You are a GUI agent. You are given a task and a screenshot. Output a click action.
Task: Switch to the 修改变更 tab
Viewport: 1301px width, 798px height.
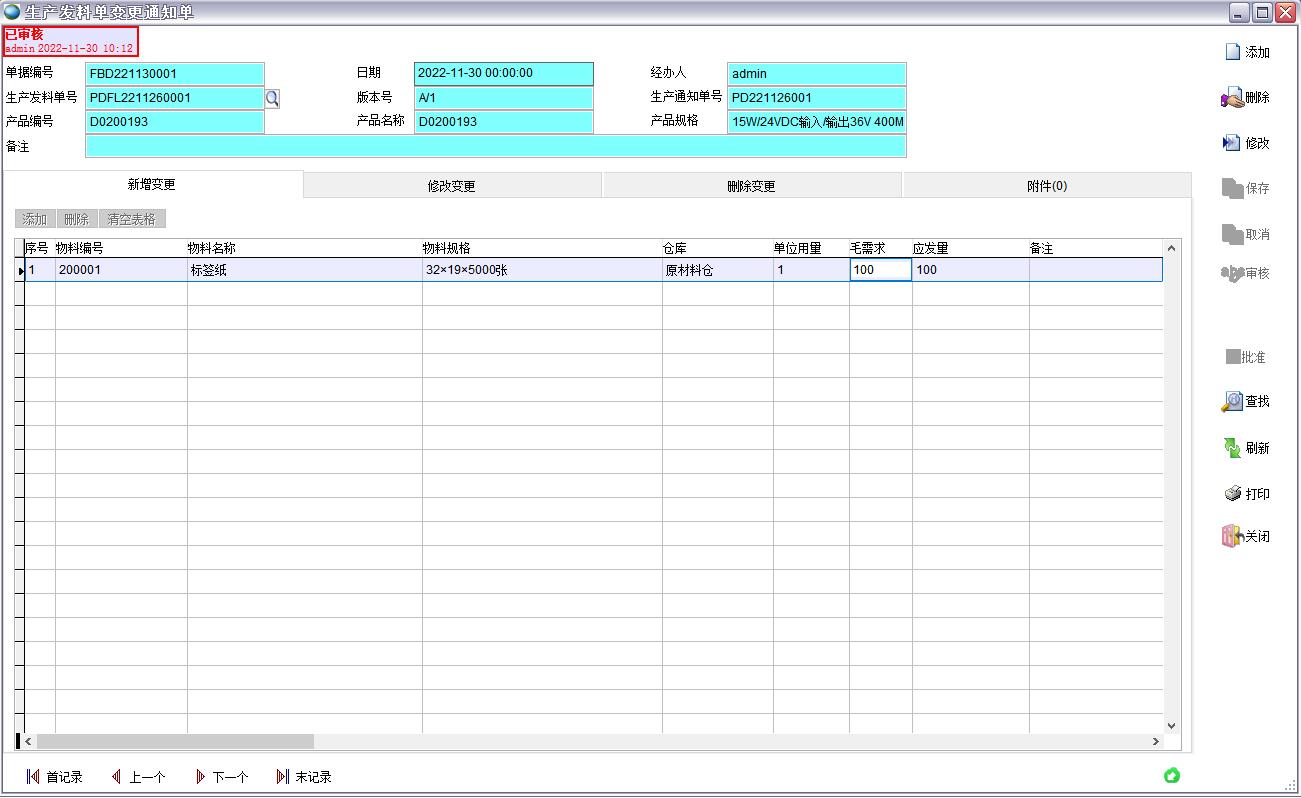coord(451,186)
